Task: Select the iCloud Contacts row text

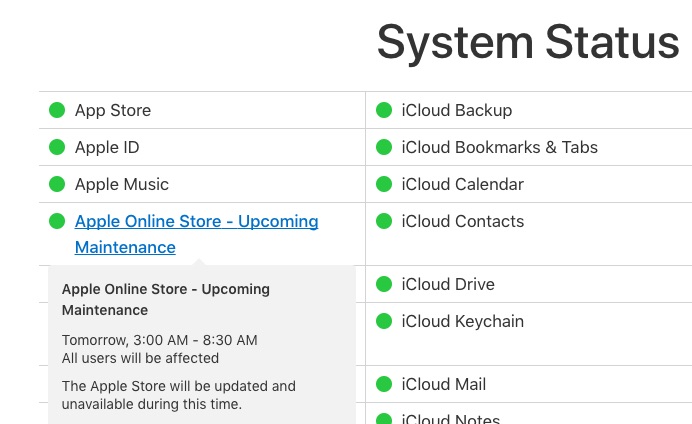Action: [463, 221]
